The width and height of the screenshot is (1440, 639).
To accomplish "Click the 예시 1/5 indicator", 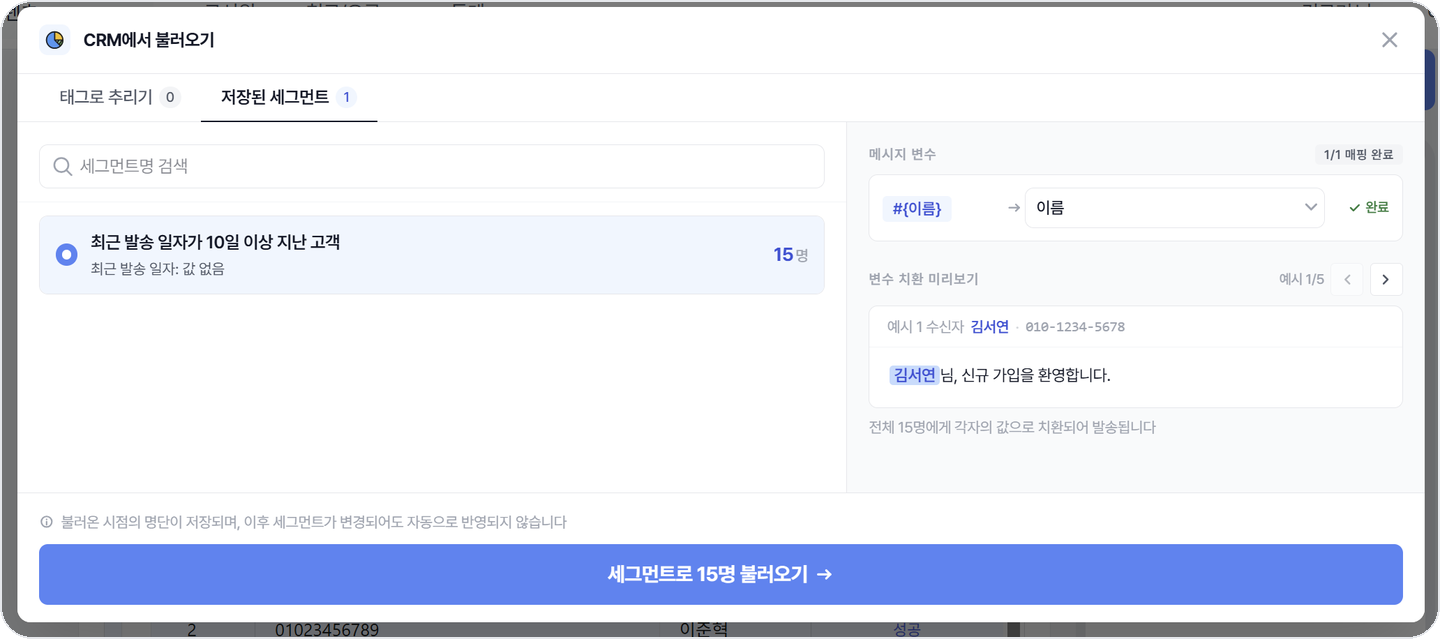I will [x=1301, y=280].
